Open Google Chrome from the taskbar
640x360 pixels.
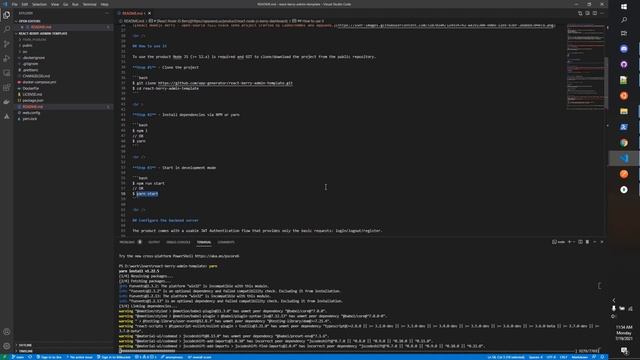(x=624, y=143)
